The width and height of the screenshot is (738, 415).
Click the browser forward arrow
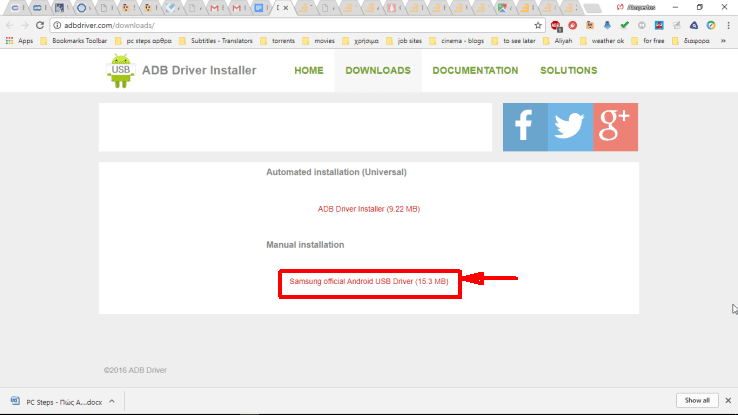tap(24, 25)
